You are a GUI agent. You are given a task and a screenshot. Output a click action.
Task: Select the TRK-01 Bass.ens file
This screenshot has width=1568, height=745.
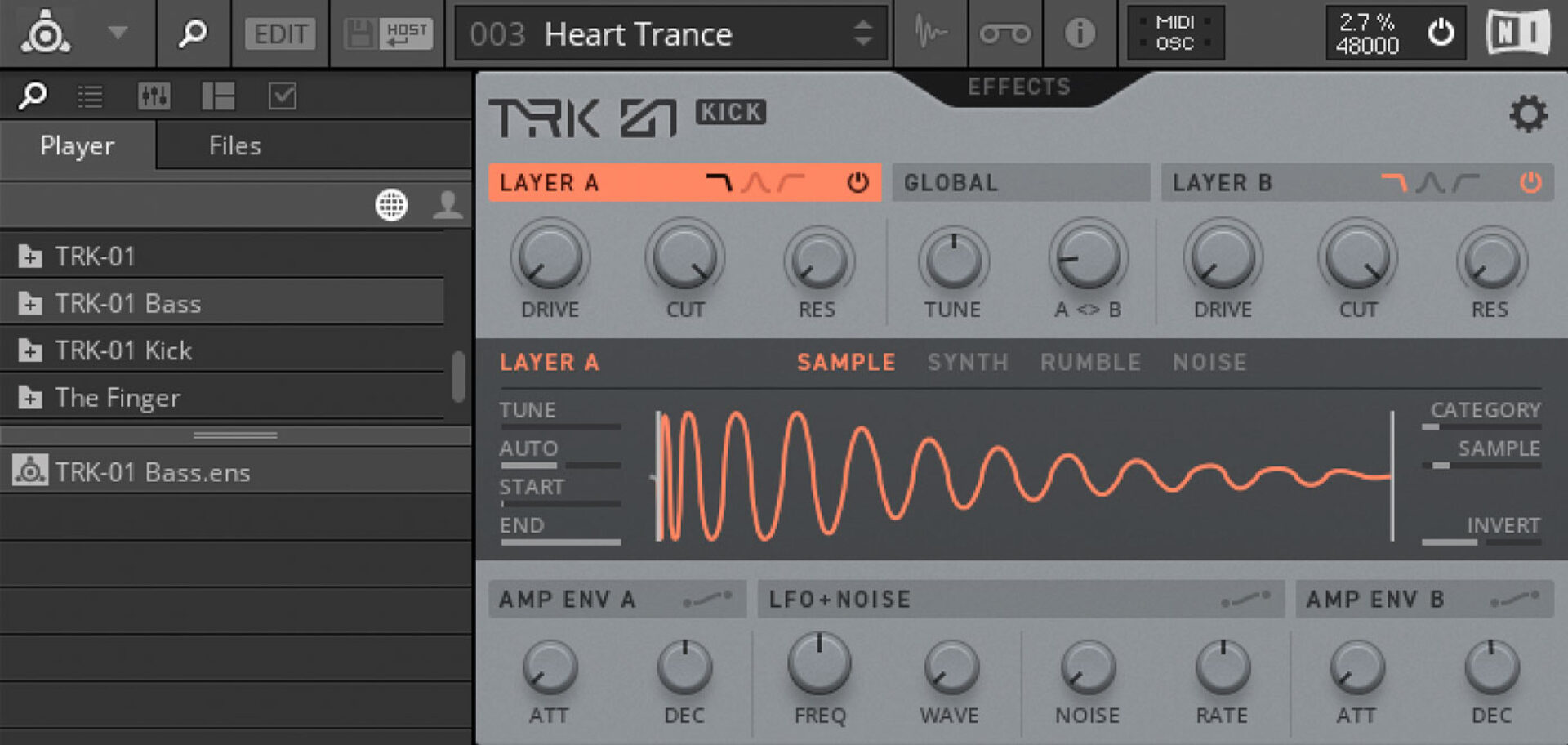235,471
